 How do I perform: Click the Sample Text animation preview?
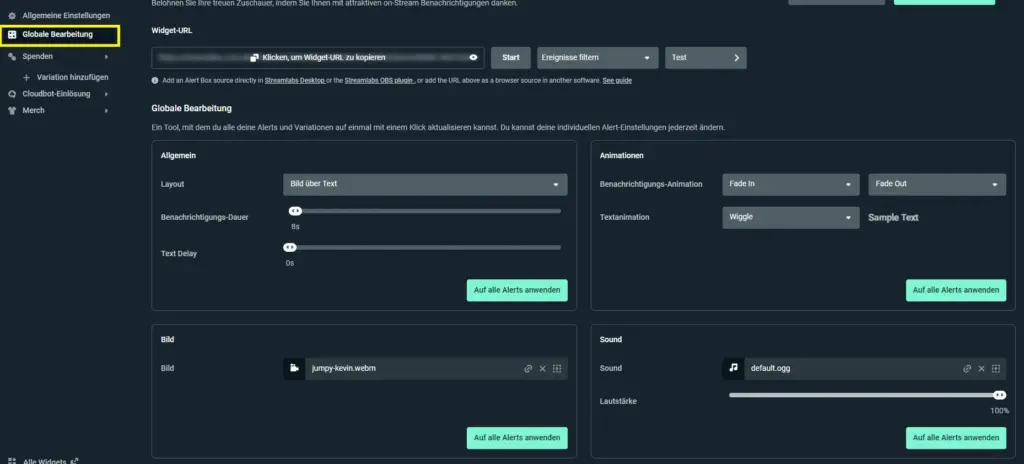[x=893, y=218]
